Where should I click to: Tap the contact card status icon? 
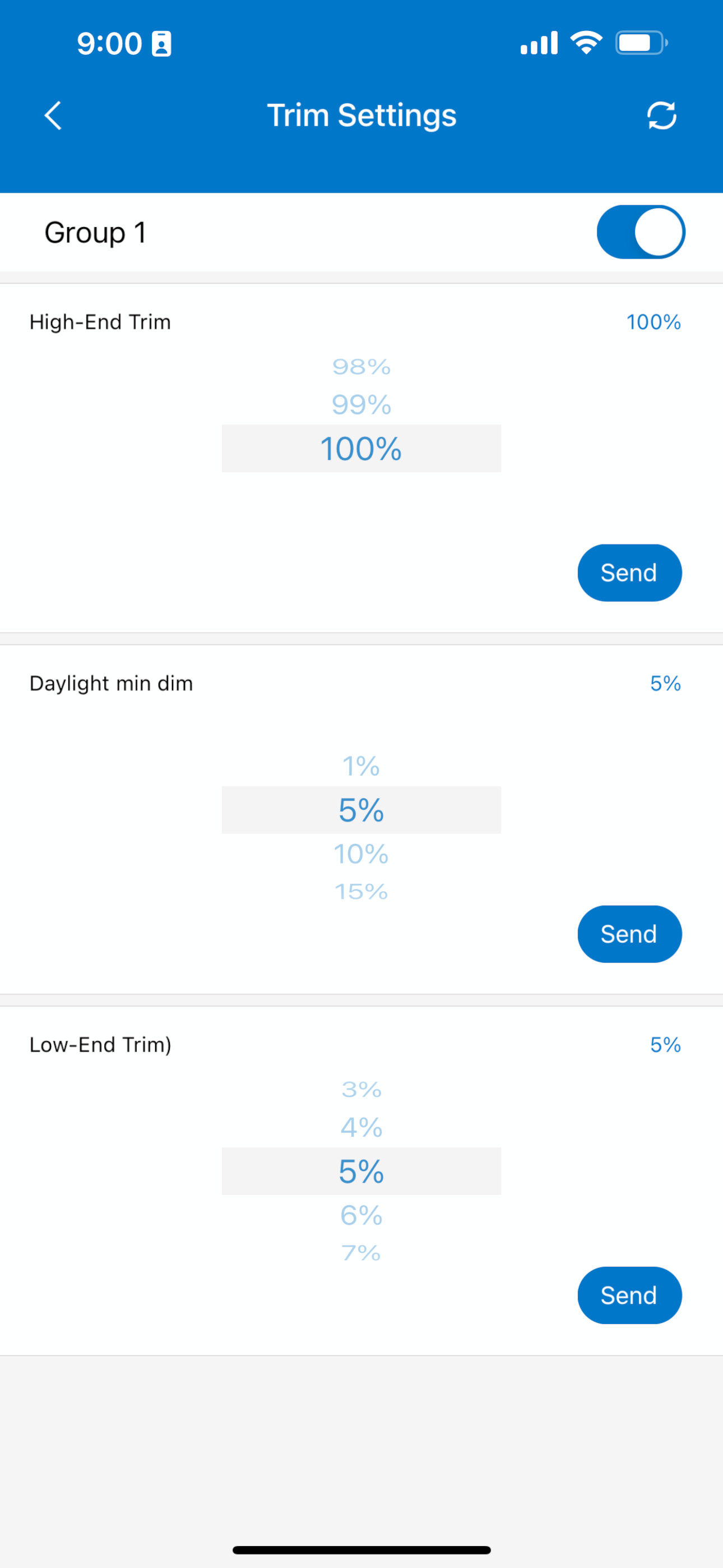point(161,44)
